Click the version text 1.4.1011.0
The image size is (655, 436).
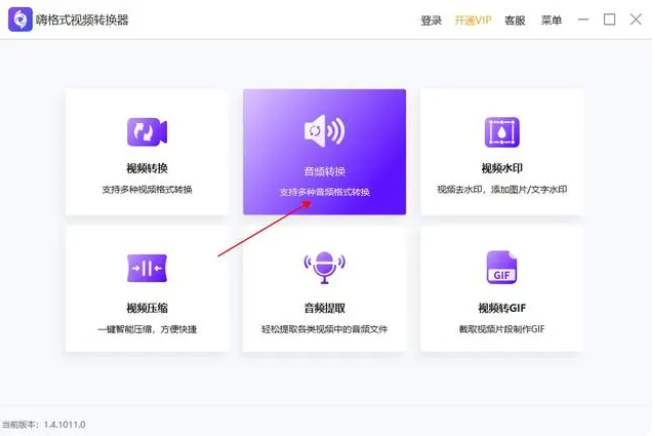click(64, 425)
